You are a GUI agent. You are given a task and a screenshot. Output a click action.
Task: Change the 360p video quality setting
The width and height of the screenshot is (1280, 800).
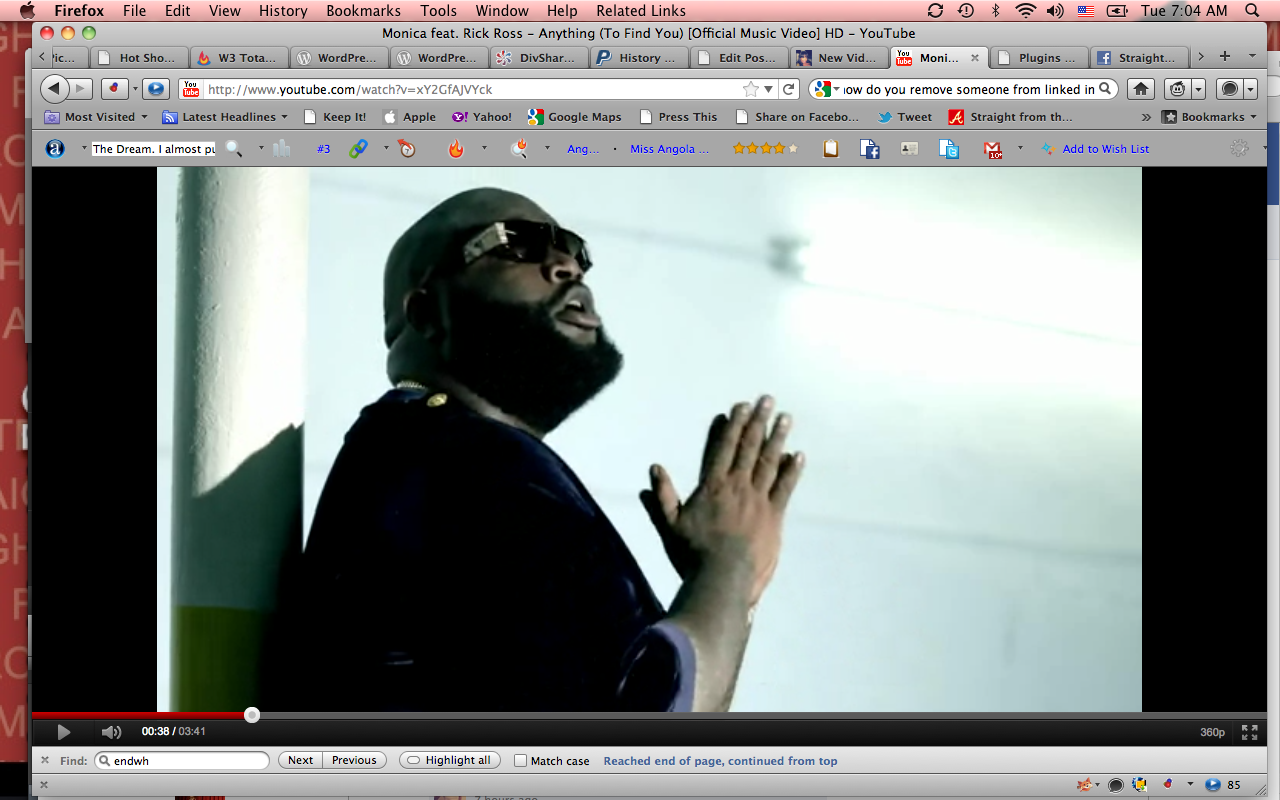coord(1212,732)
